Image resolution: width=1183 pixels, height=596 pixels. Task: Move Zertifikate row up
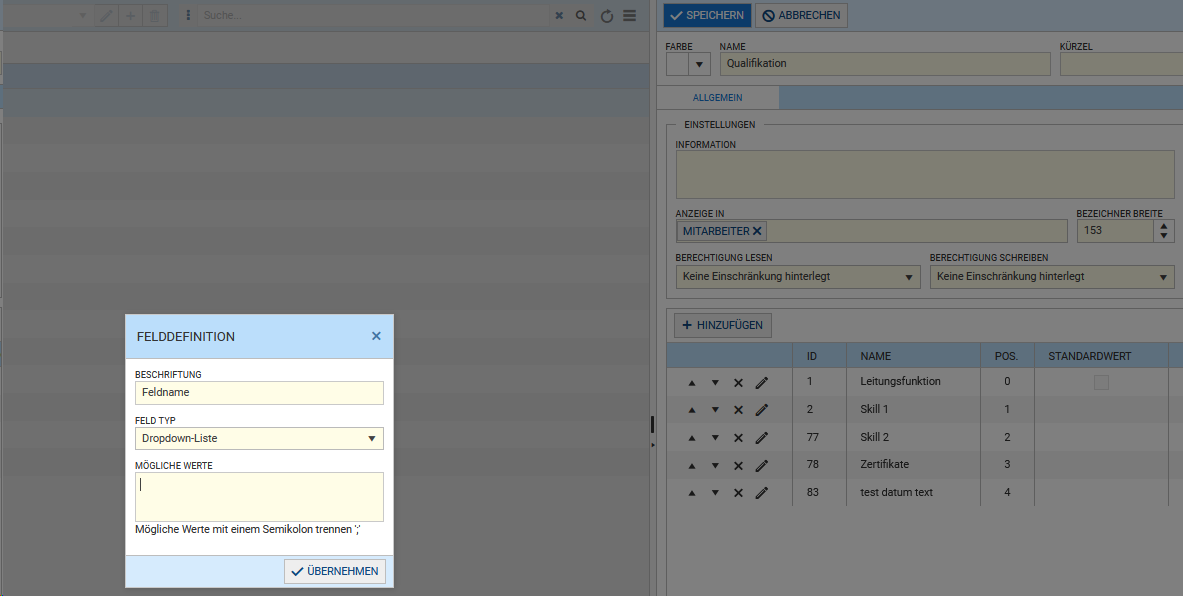click(x=692, y=465)
